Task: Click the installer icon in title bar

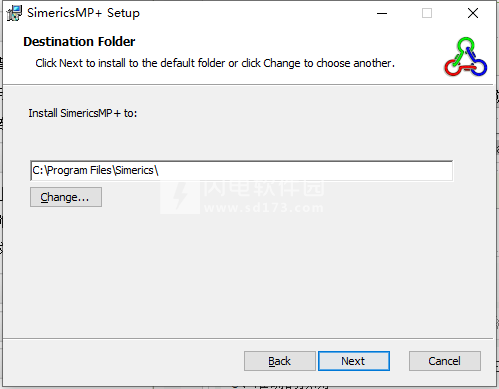Action: coord(14,13)
